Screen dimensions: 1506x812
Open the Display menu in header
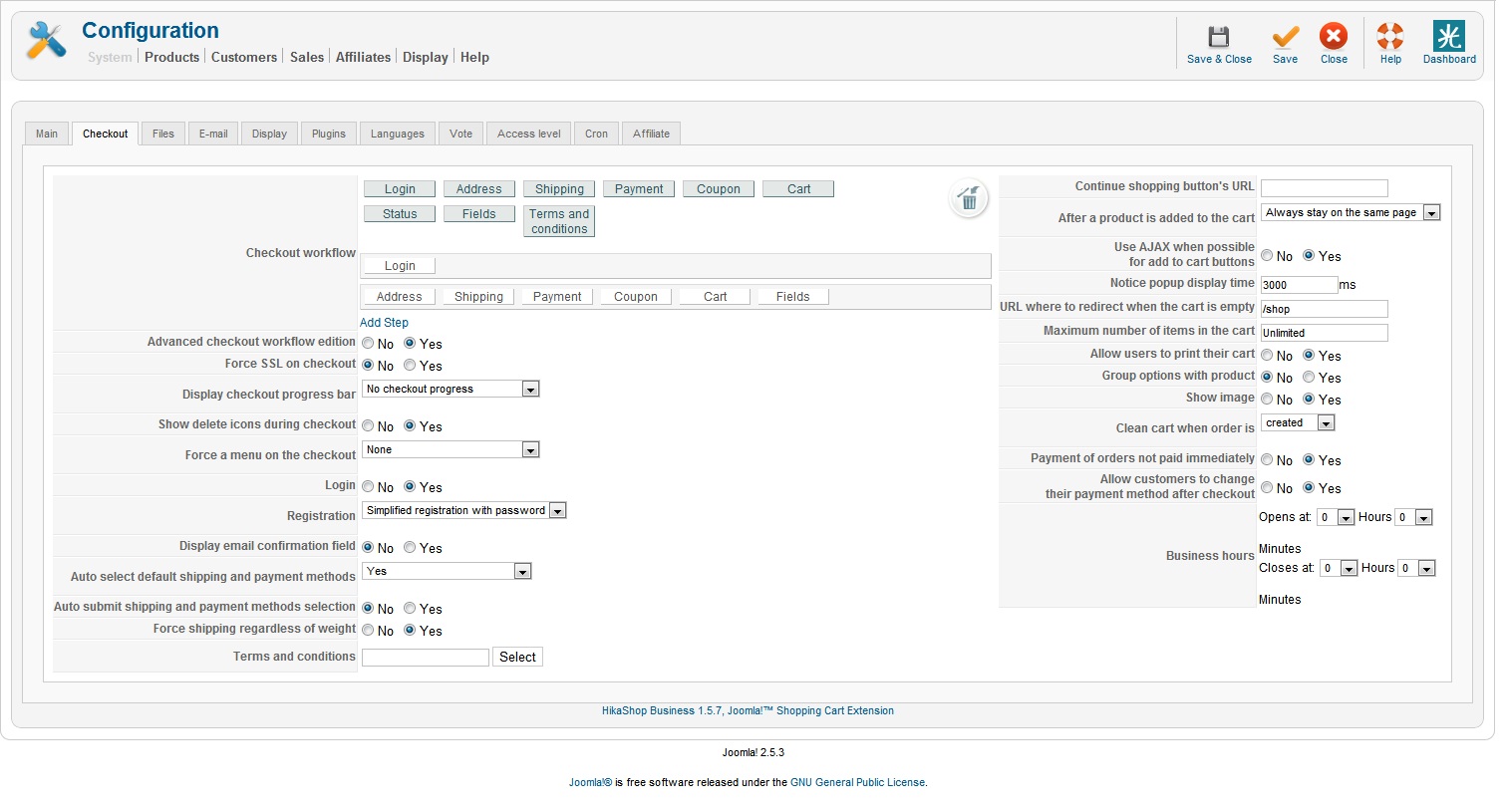426,58
